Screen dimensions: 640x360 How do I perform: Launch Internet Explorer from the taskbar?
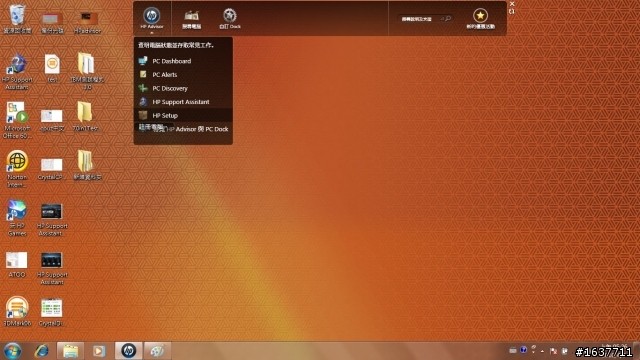pos(42,351)
